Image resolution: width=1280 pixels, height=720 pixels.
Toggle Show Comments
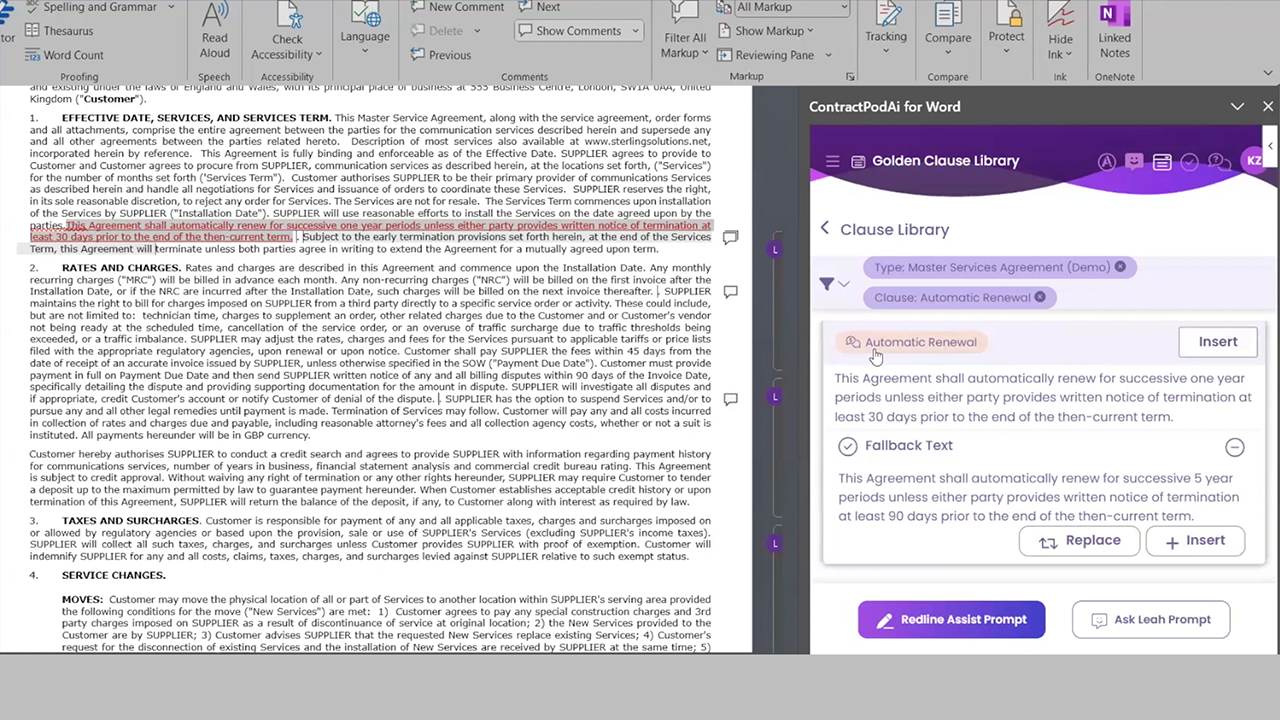(x=570, y=31)
